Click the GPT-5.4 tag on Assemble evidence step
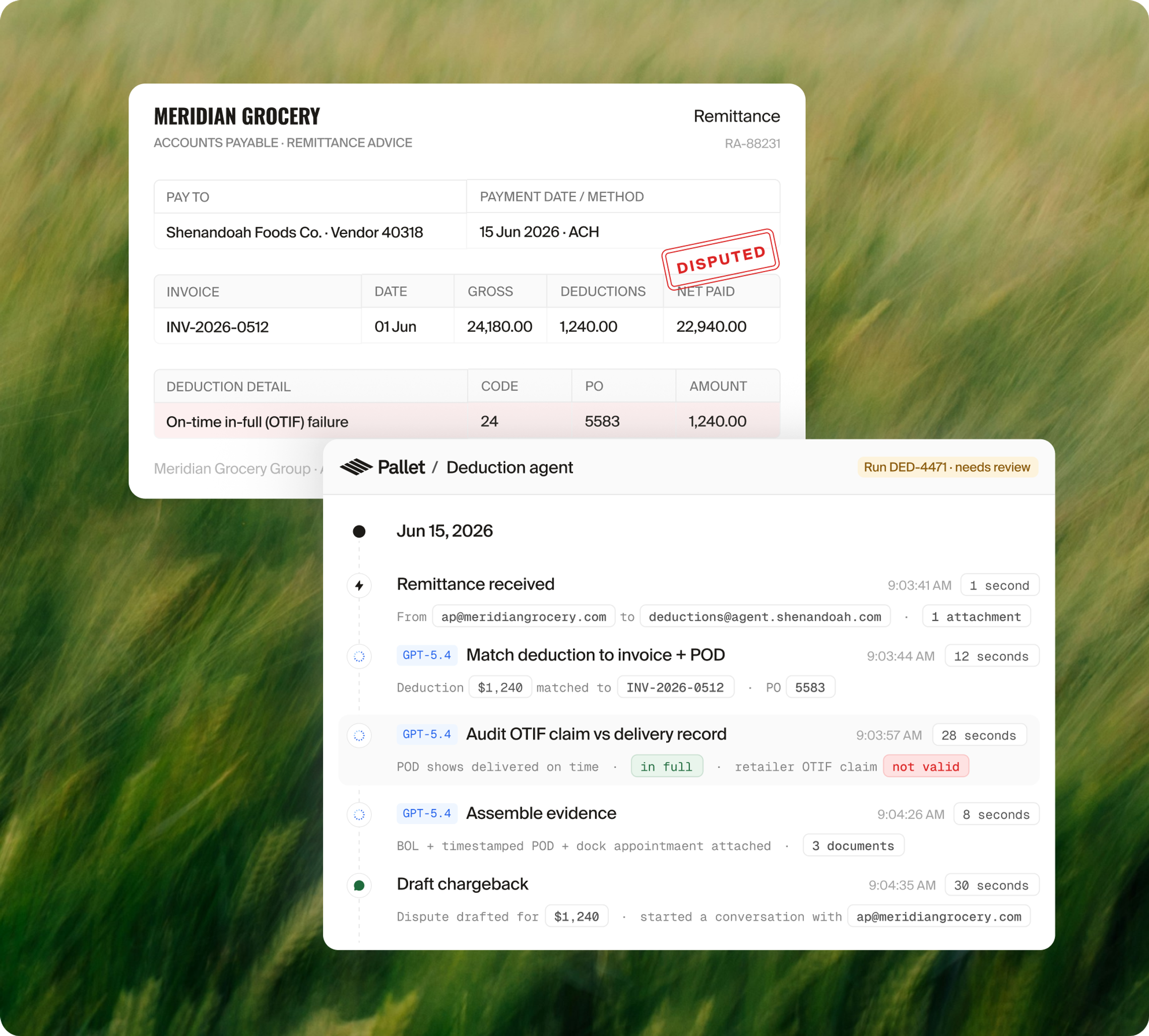This screenshot has width=1149, height=1036. 426,813
